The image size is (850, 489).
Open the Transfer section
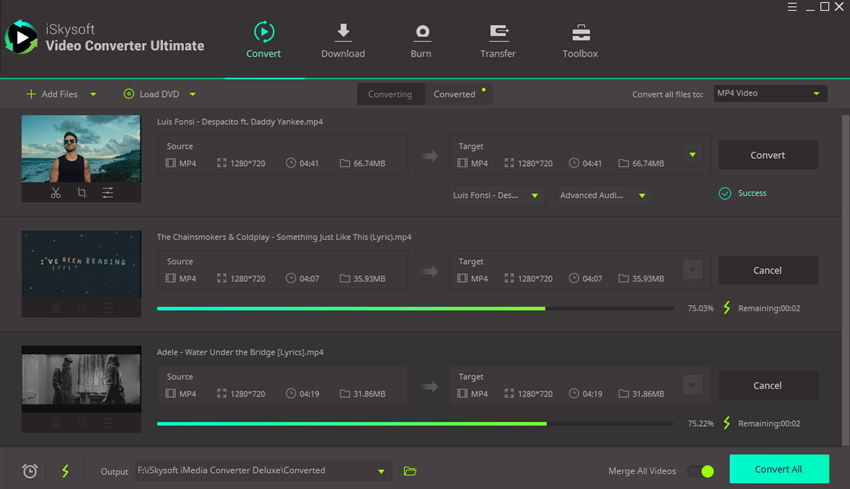(x=498, y=41)
